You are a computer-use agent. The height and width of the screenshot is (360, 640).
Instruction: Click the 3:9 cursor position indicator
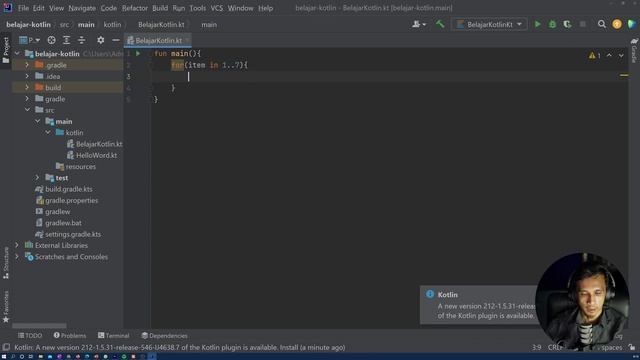click(536, 347)
